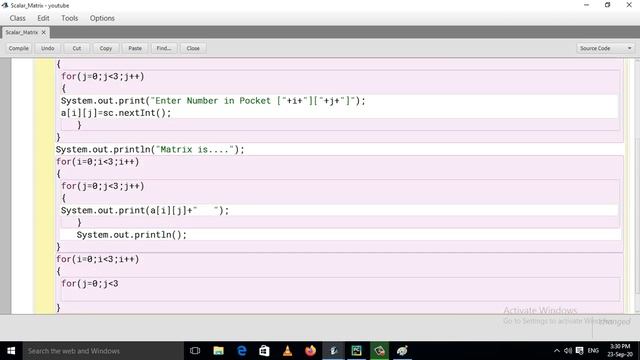
Task: Click the last taskbar app icon
Action: [x=402, y=351]
